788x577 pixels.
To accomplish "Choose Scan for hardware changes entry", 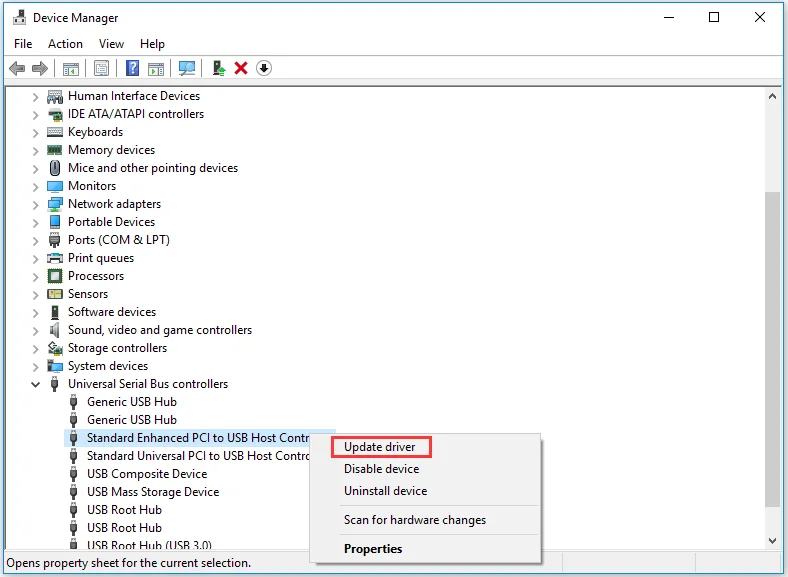I will coord(415,520).
